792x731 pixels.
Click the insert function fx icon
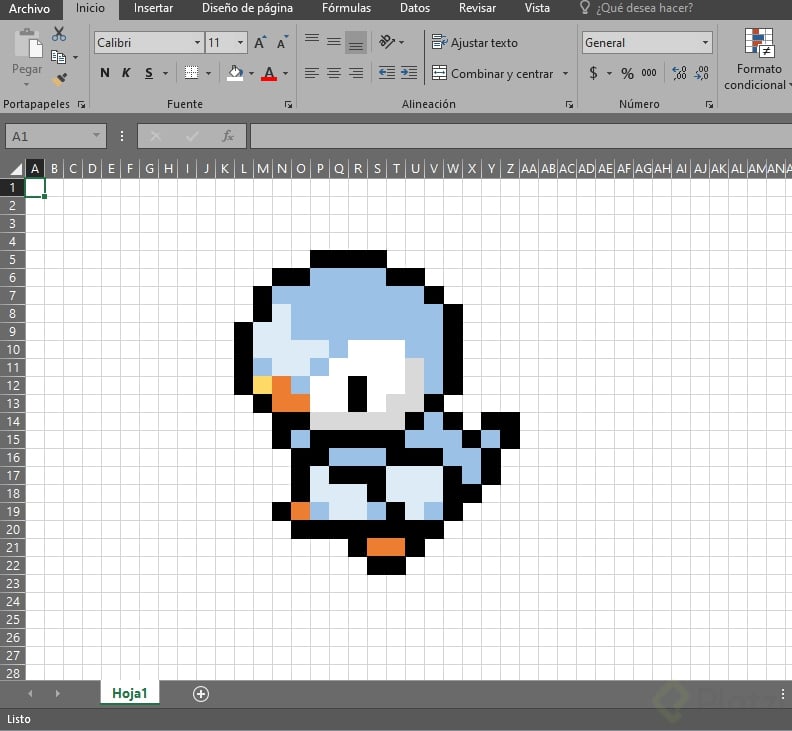point(228,136)
